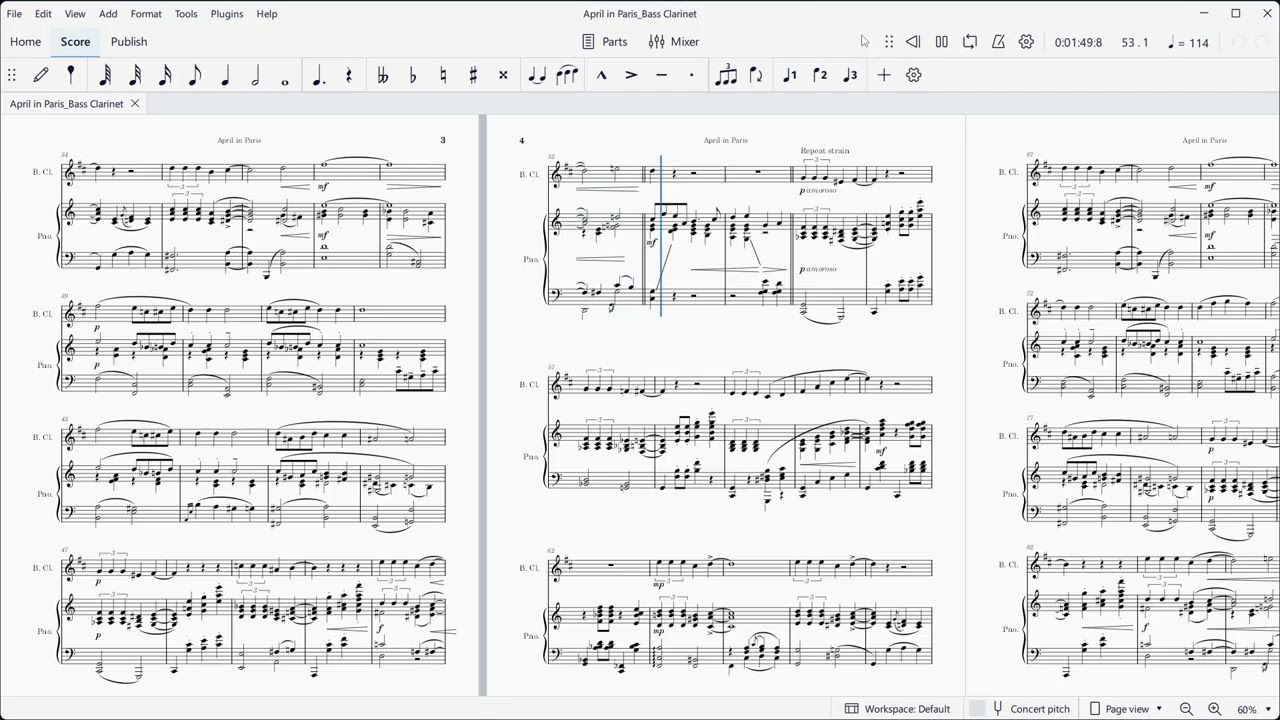Image resolution: width=1280 pixels, height=720 pixels.
Task: Click Workspace: Default in status bar
Action: pos(897,709)
